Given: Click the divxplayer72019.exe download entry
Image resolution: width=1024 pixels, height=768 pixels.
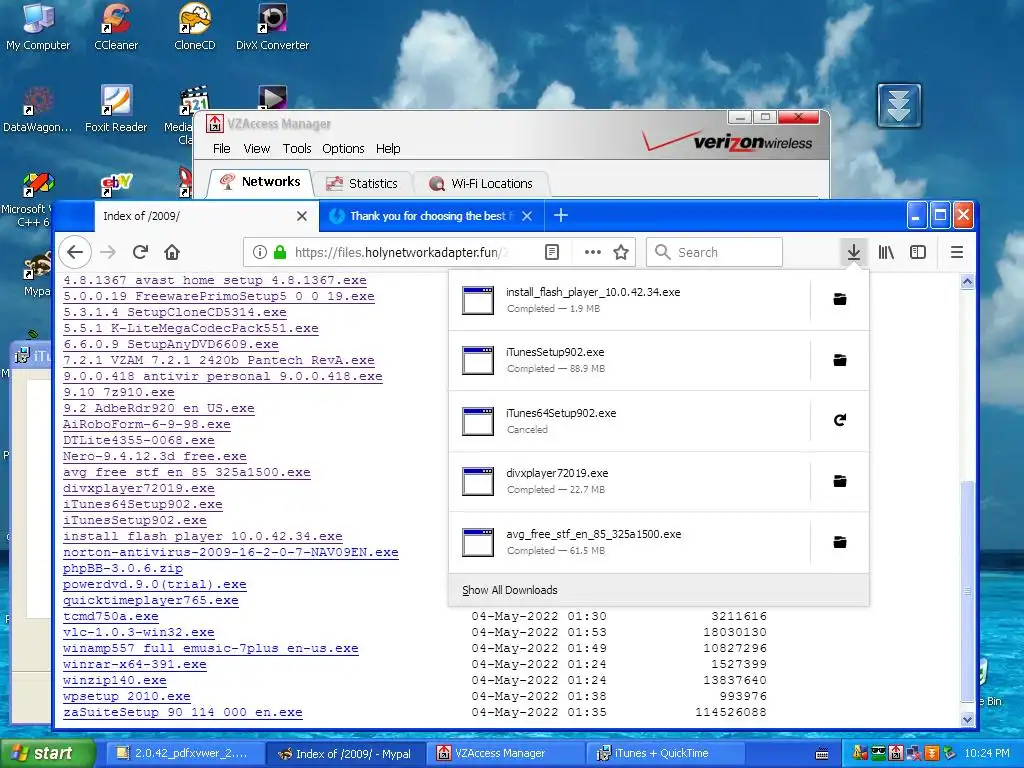Looking at the screenshot, I should click(630, 481).
